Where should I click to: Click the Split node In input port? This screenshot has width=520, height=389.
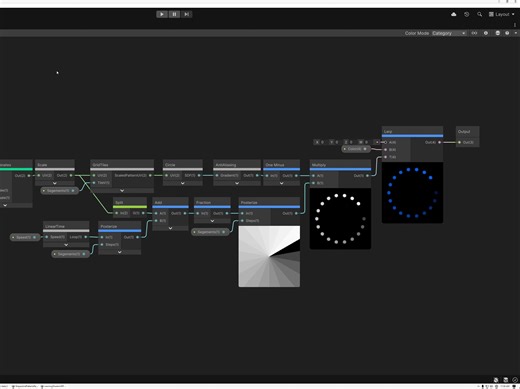click(x=117, y=213)
